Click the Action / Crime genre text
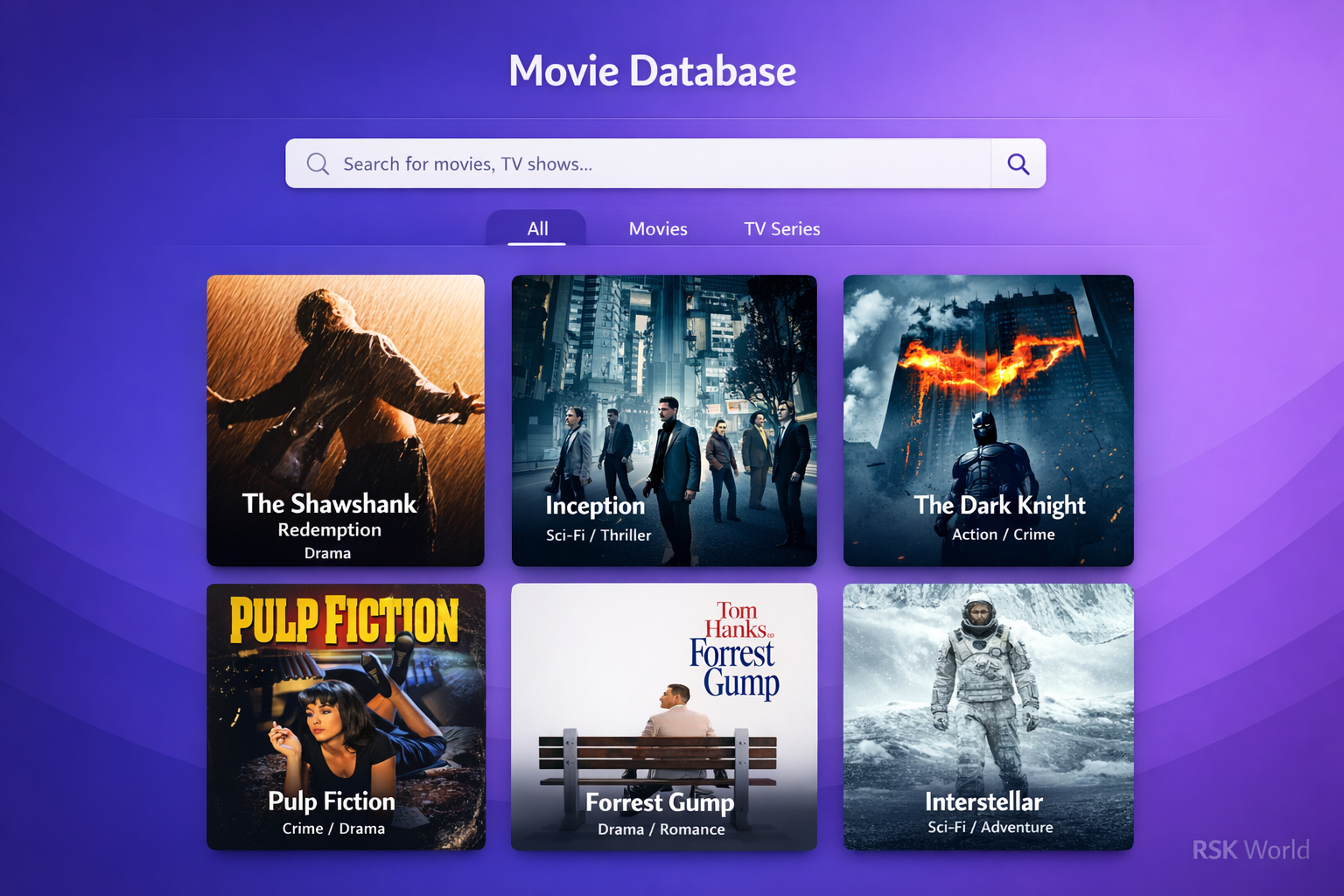Viewport: 1344px width, 896px height. click(x=1004, y=535)
